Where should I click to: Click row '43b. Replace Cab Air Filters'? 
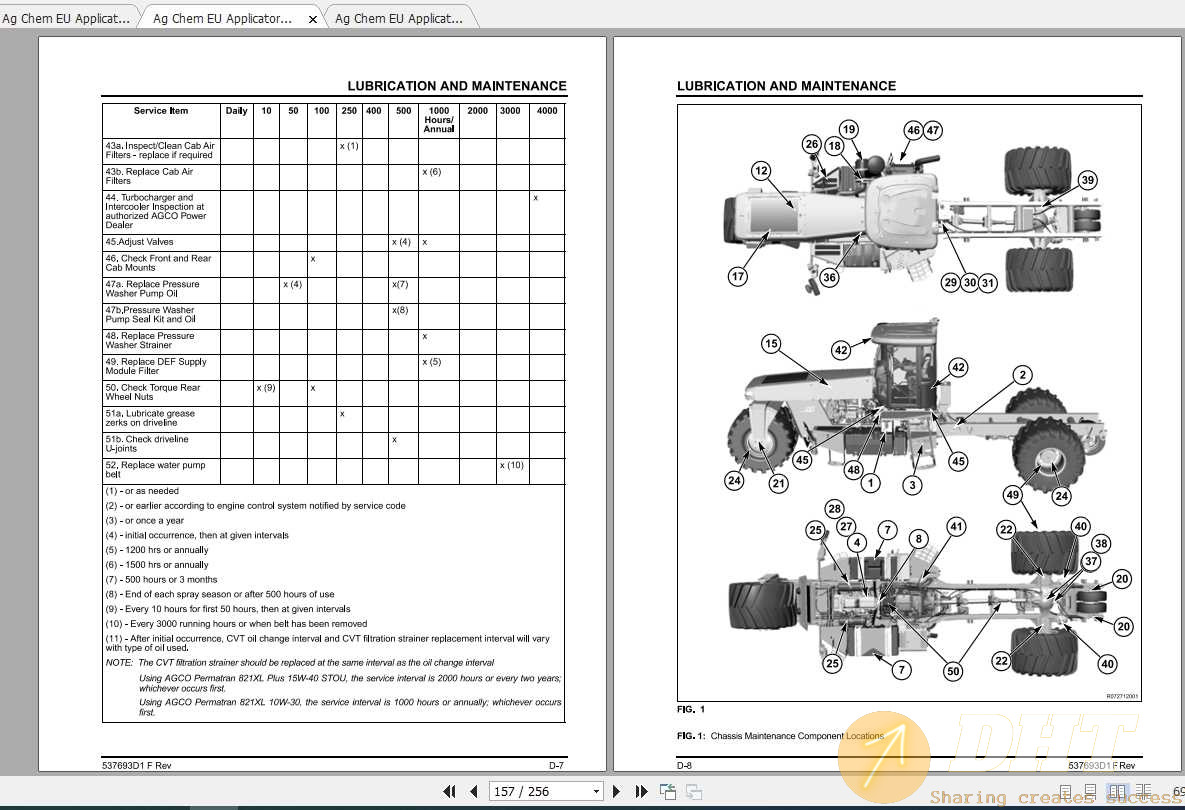[x=333, y=177]
